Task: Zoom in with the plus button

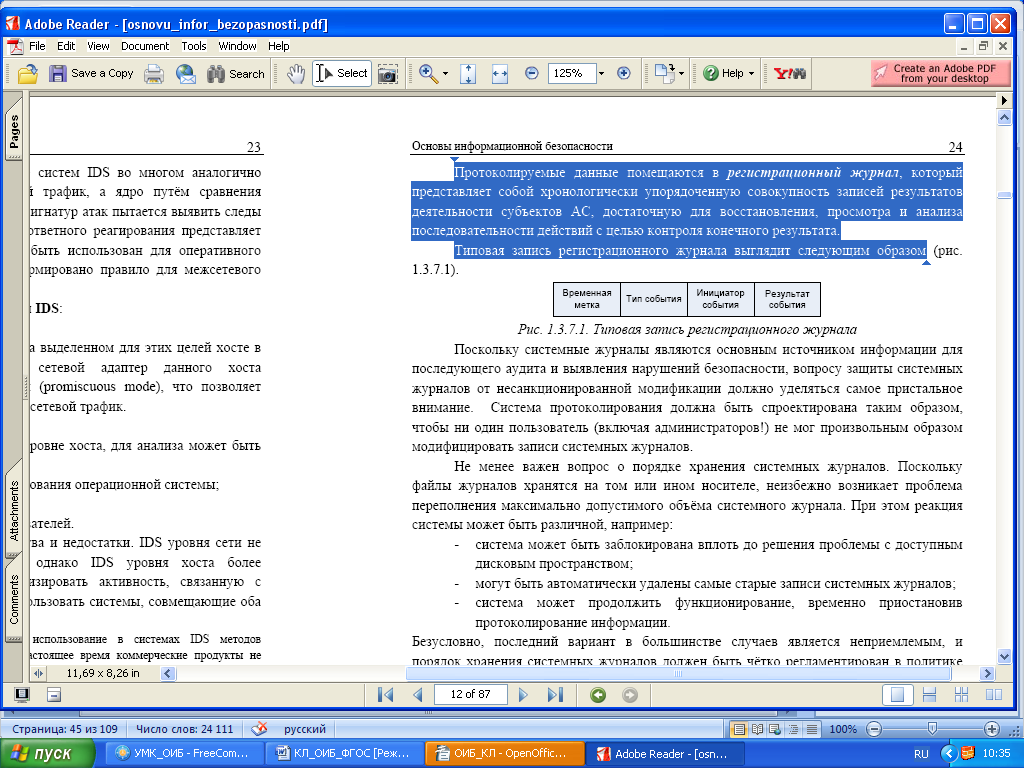Action: coord(624,73)
